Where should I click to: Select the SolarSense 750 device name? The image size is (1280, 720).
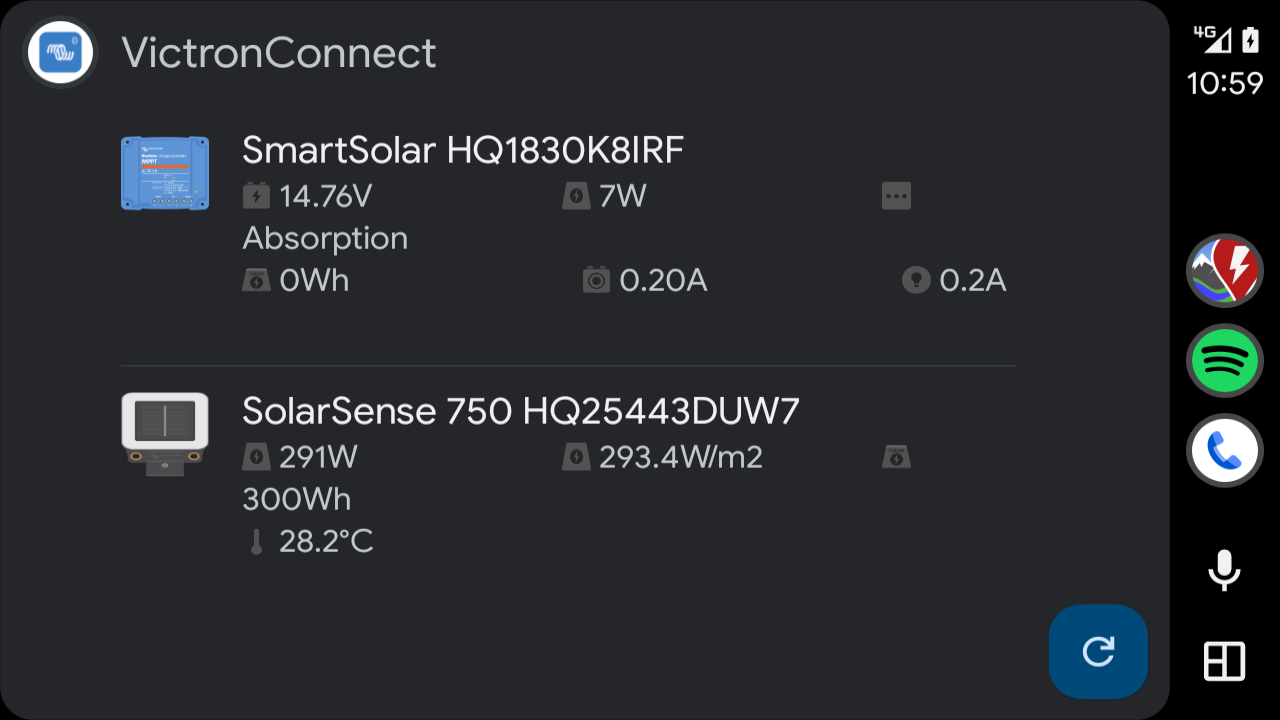click(521, 410)
